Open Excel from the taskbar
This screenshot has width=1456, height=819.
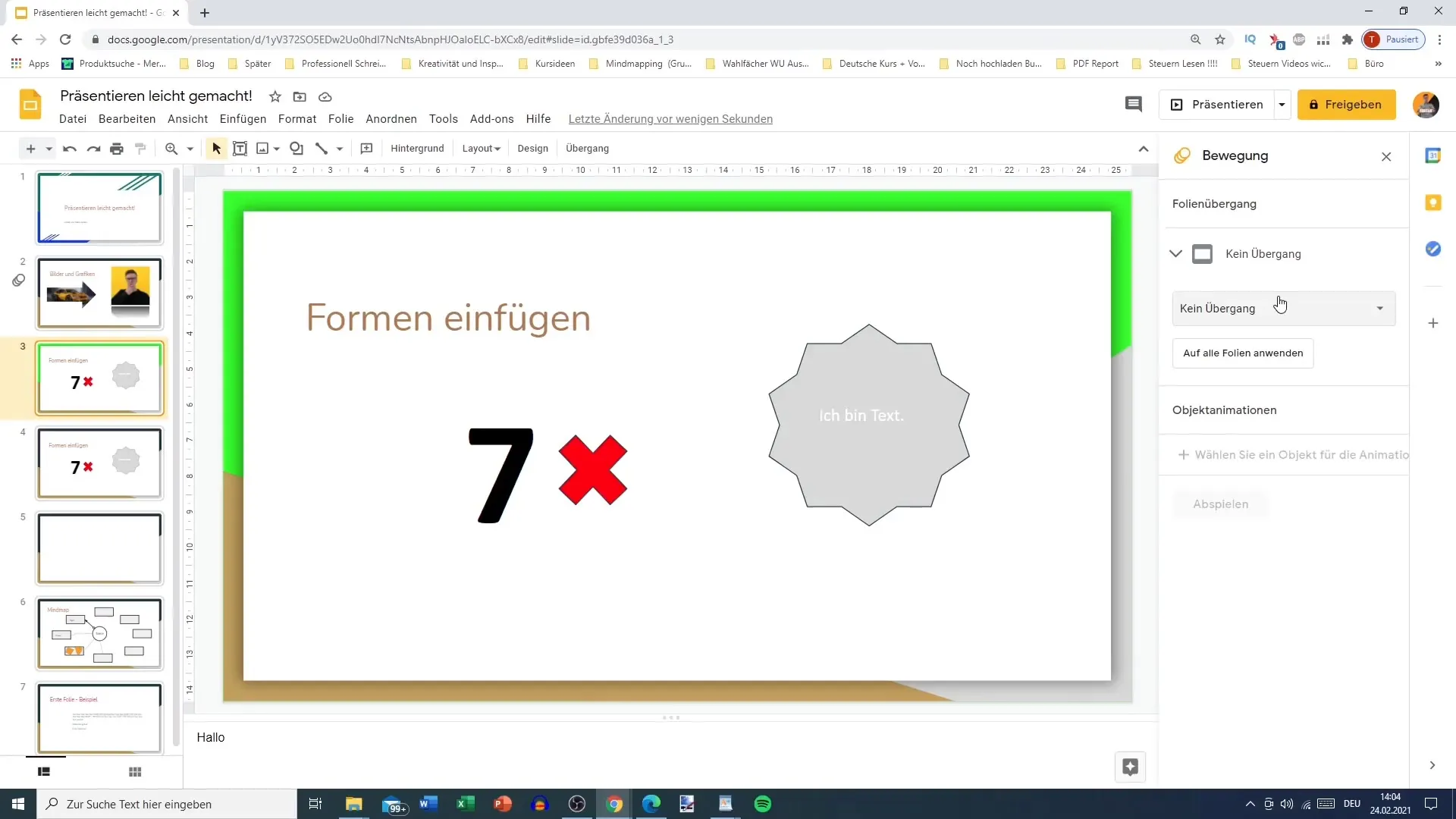click(465, 804)
